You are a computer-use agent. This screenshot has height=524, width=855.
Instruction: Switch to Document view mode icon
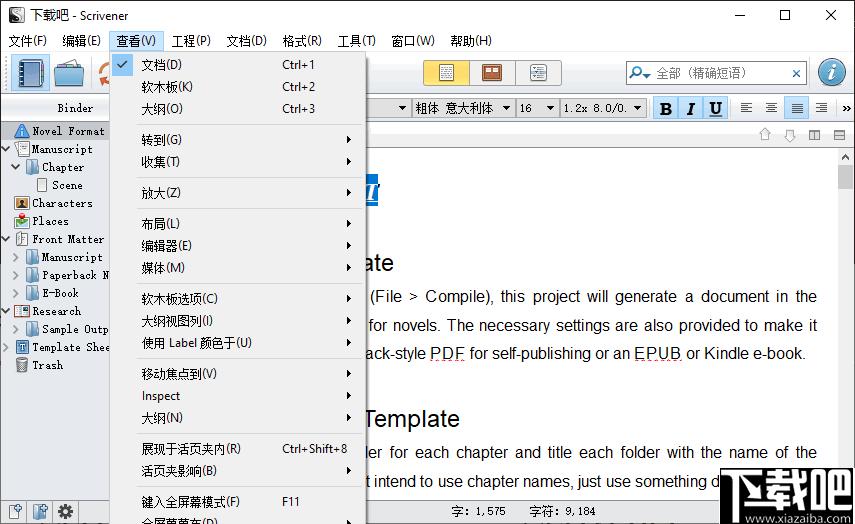point(446,73)
